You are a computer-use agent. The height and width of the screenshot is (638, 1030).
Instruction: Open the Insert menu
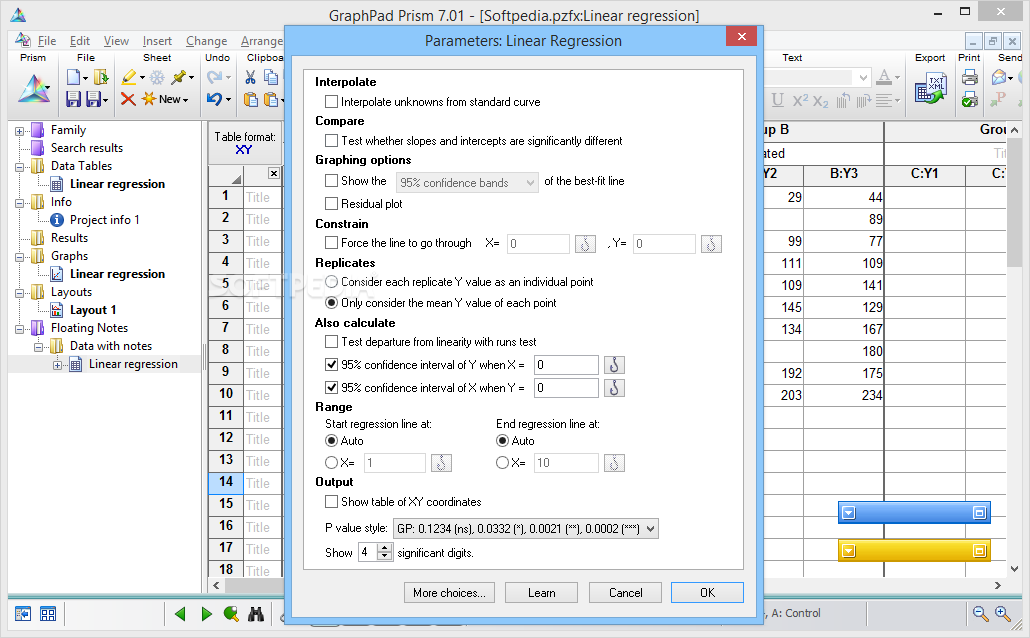[157, 41]
